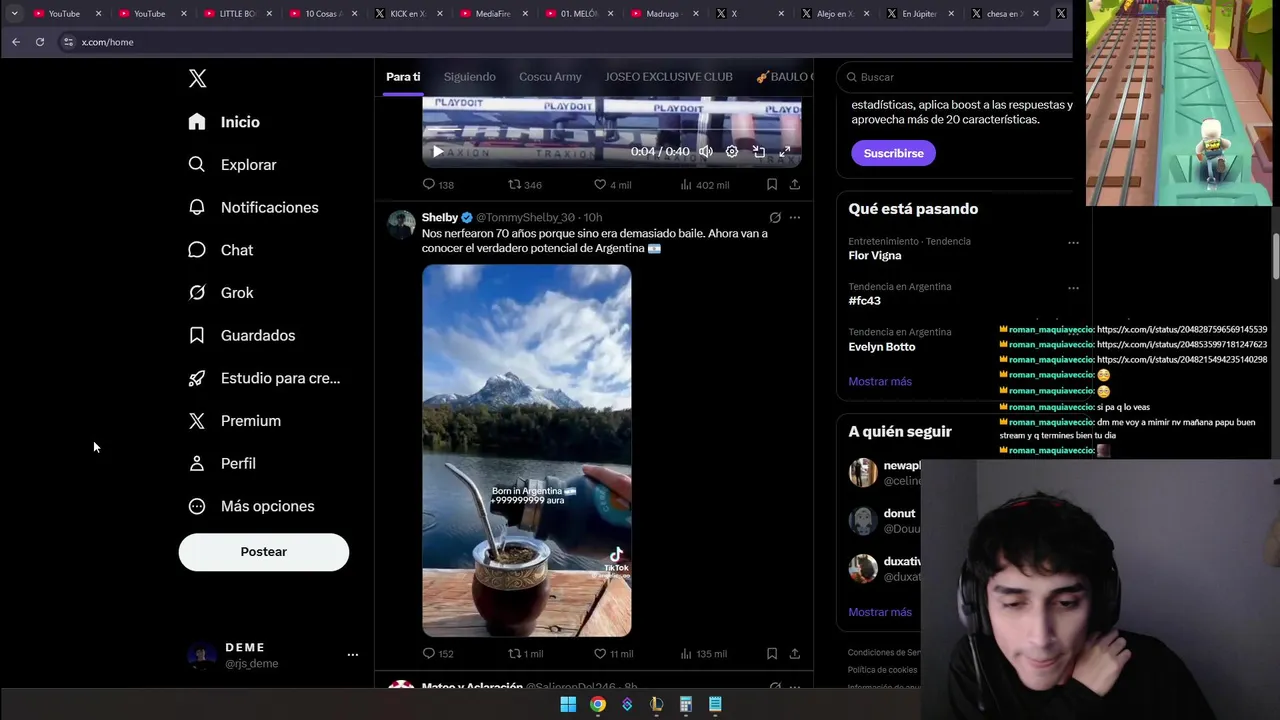Open the calculator icon in the taskbar

coord(686,705)
